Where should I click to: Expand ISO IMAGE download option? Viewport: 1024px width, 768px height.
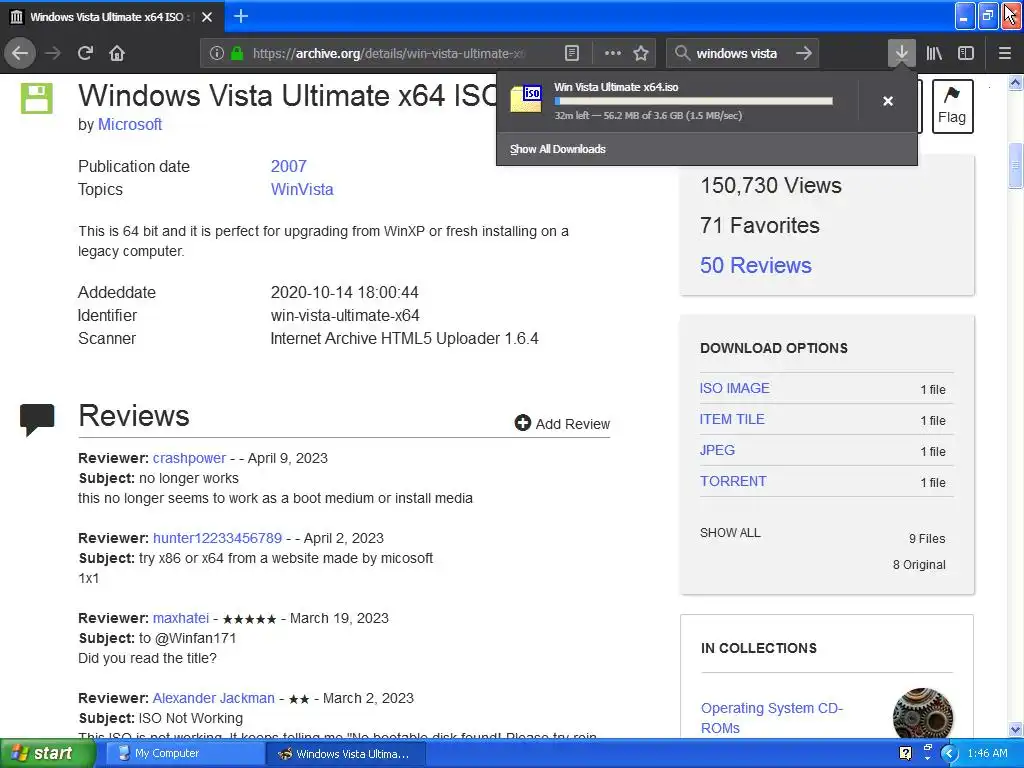pos(735,388)
